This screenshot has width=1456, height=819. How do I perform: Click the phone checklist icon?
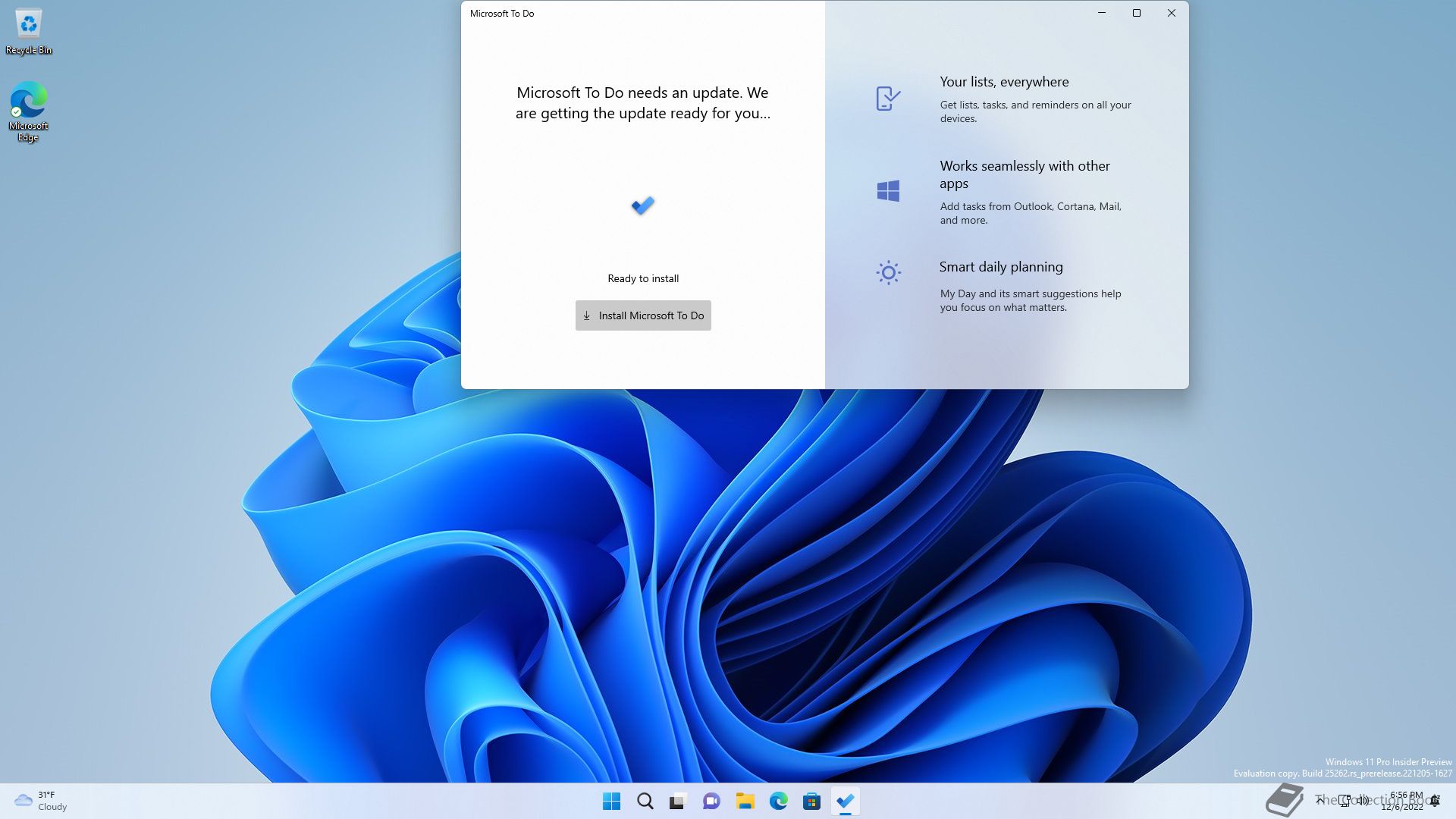887,99
